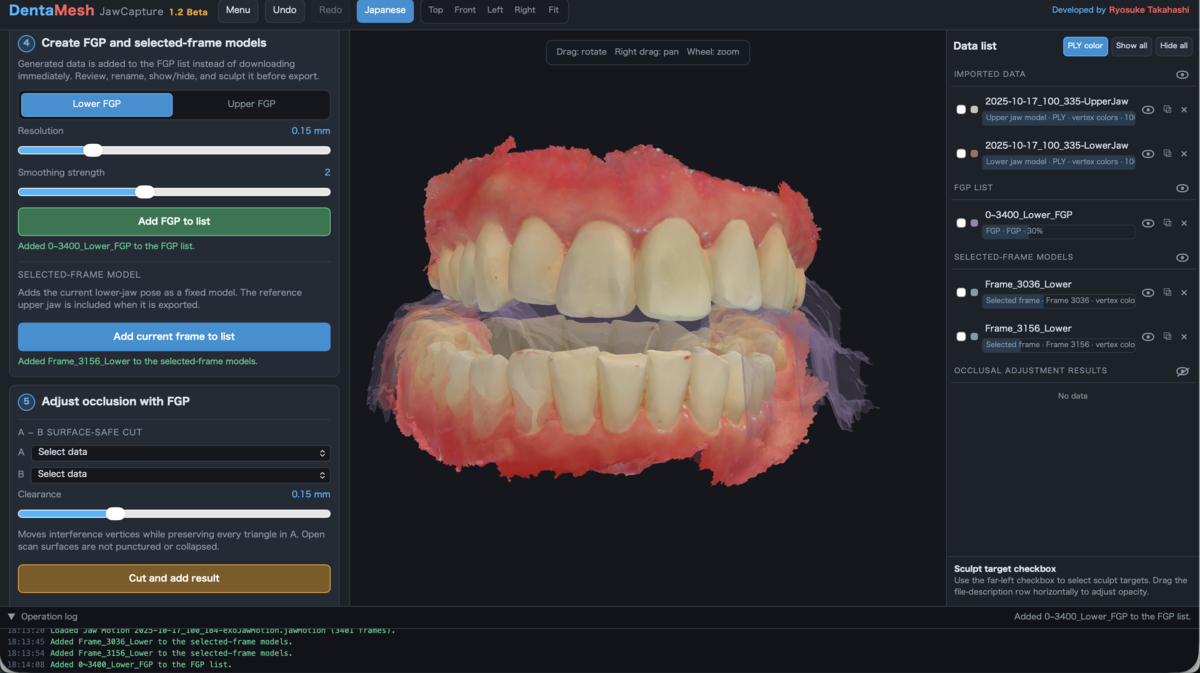Select the Lower FGP tab

click(97, 104)
